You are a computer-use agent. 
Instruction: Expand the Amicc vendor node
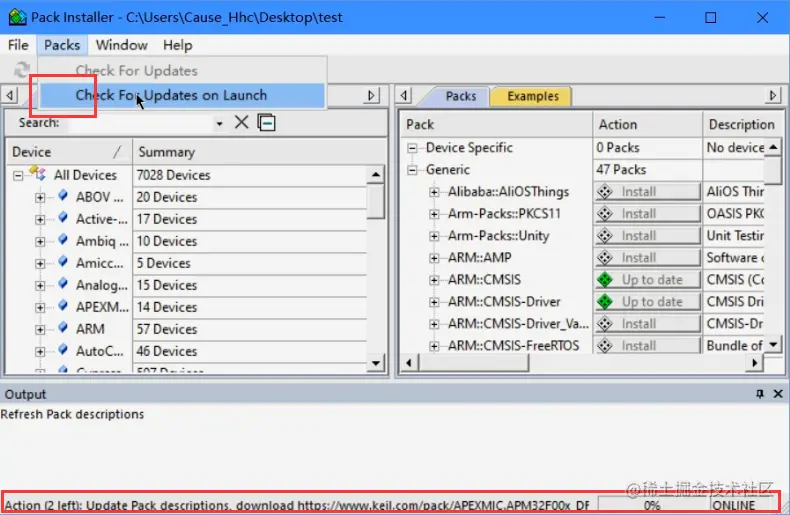[x=40, y=264]
